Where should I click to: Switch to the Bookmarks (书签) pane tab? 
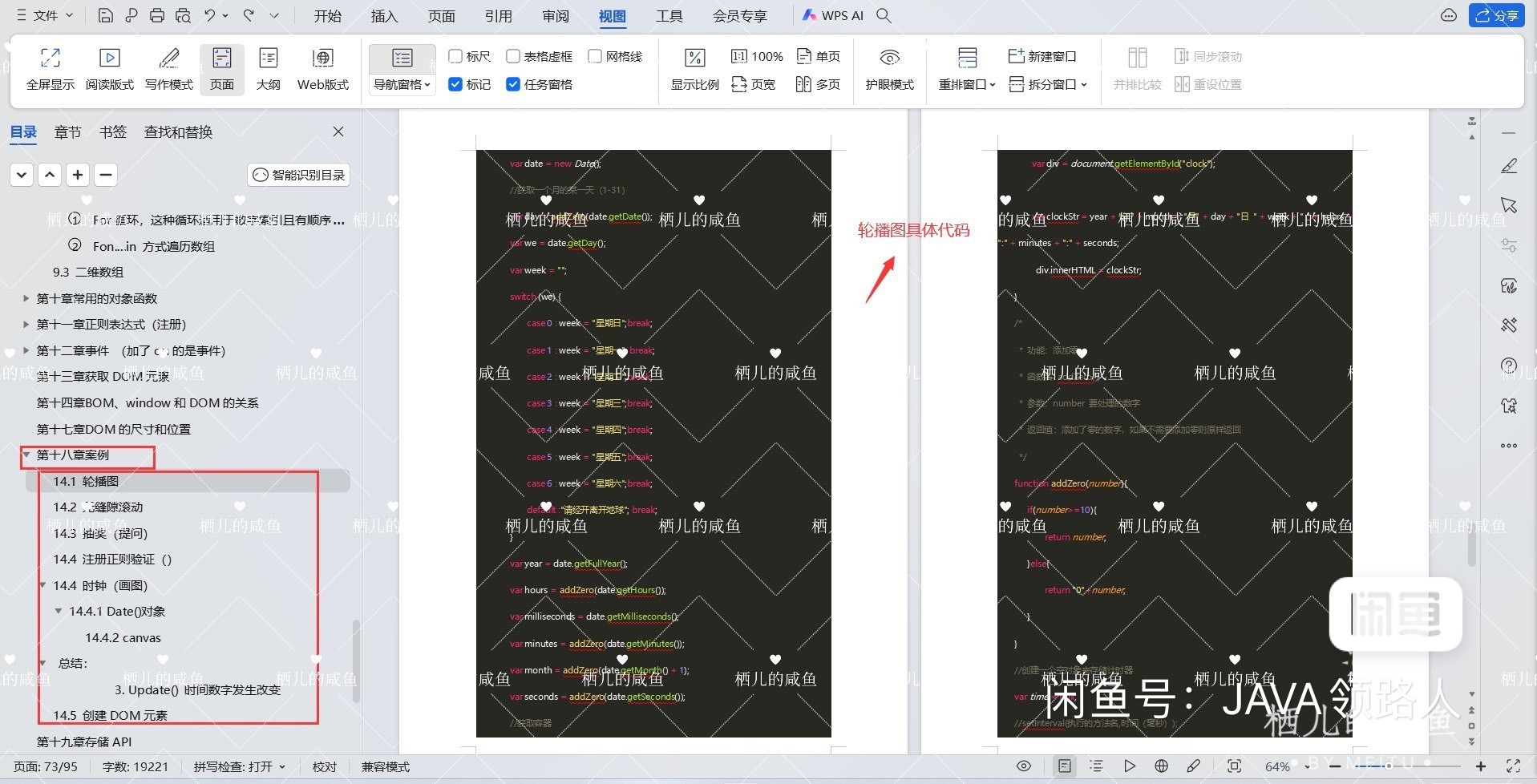click(x=113, y=132)
